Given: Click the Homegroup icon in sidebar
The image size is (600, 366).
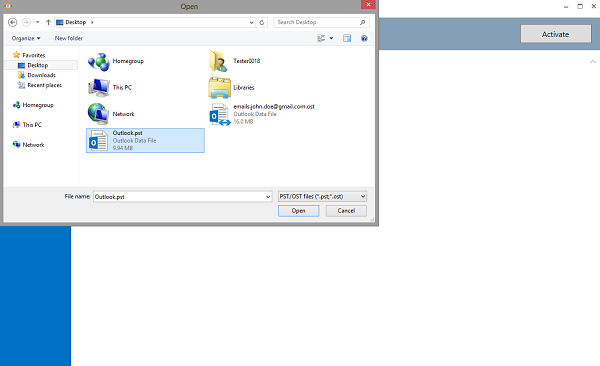Looking at the screenshot, I should [x=16, y=105].
